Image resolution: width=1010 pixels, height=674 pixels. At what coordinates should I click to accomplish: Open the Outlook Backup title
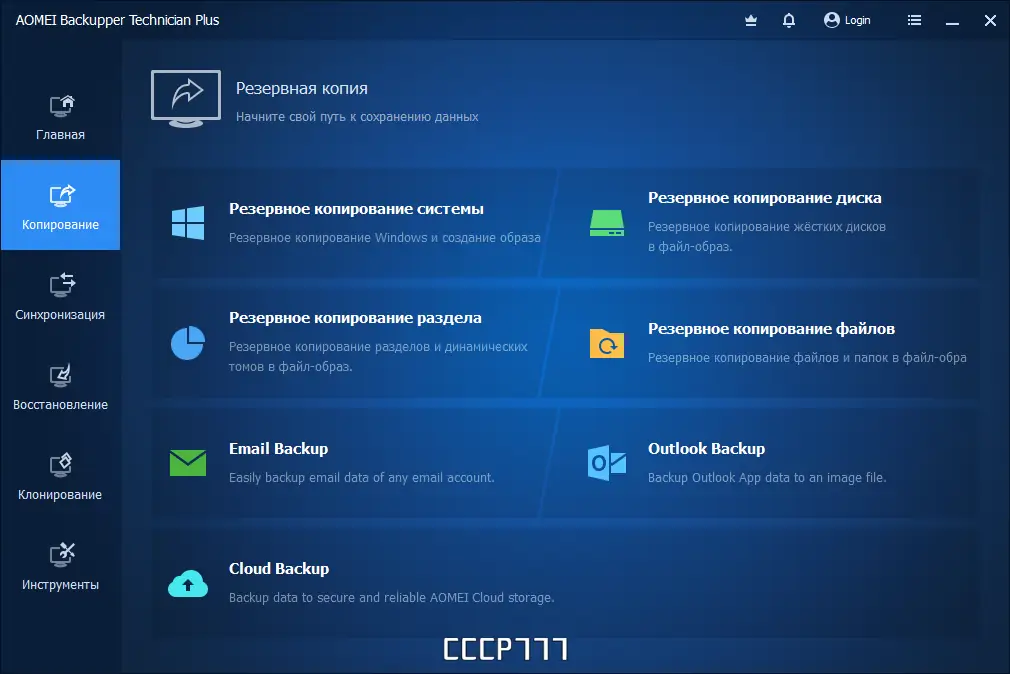click(706, 448)
